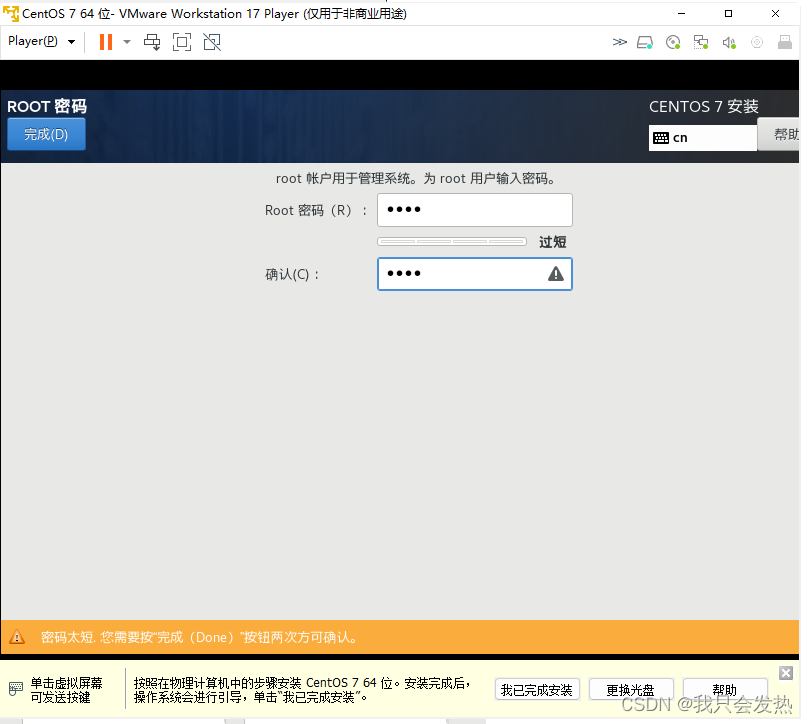
Task: Open the hard disk device icon
Action: [645, 42]
